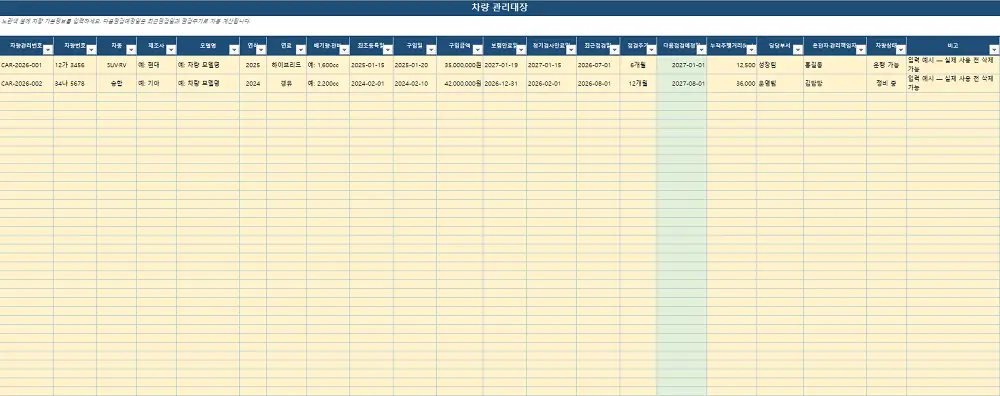
Task: Select the model year cell 2025
Action: pyautogui.click(x=253, y=65)
